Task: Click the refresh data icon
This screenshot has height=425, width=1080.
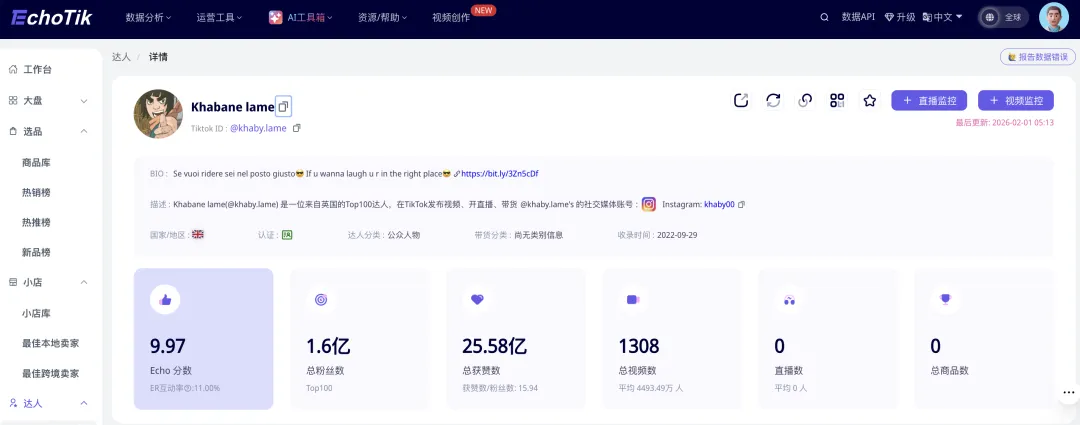Action: (x=773, y=101)
